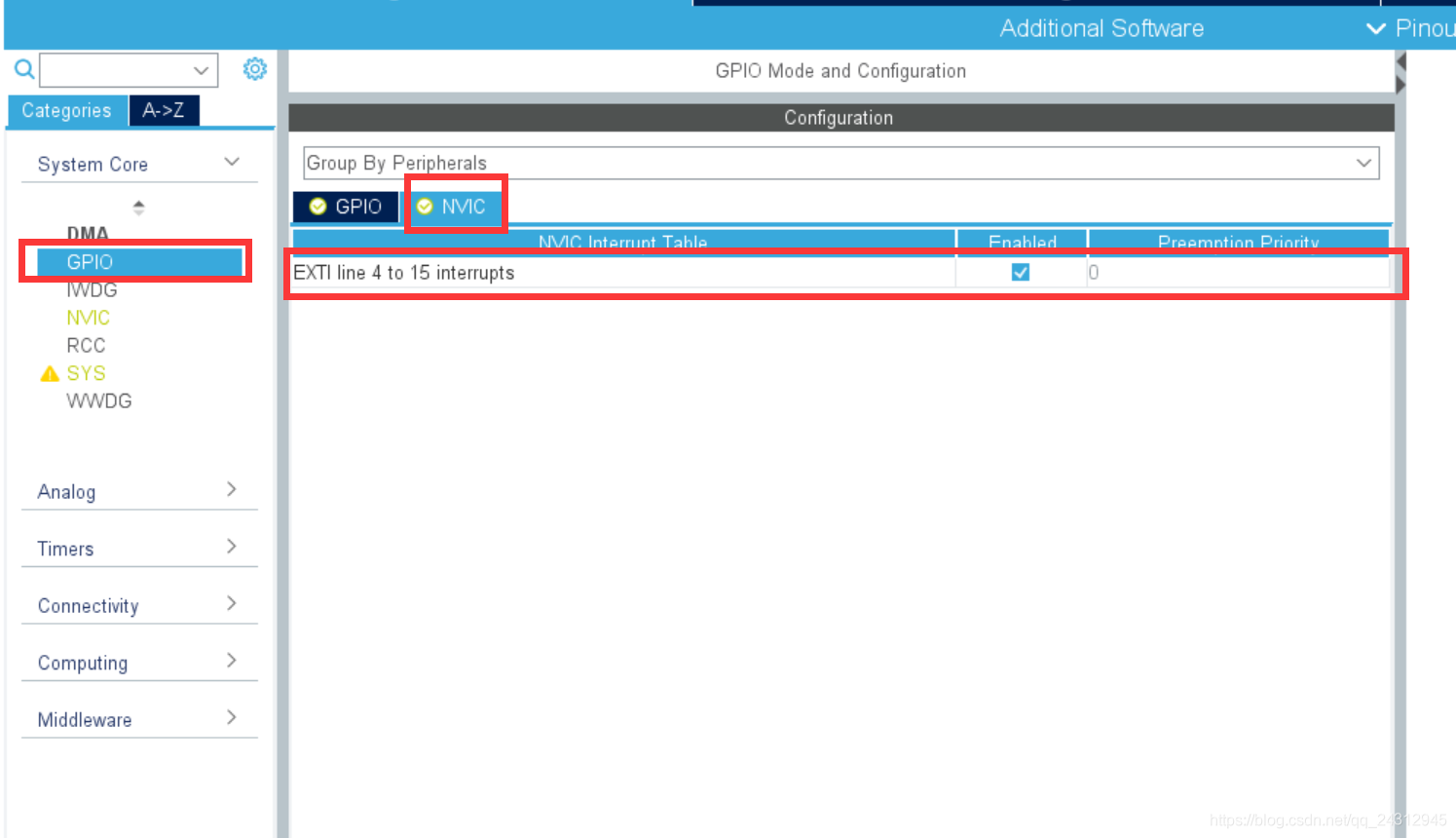Click the SYS warning triangle icon
This screenshot has height=838, width=1456.
click(x=50, y=374)
